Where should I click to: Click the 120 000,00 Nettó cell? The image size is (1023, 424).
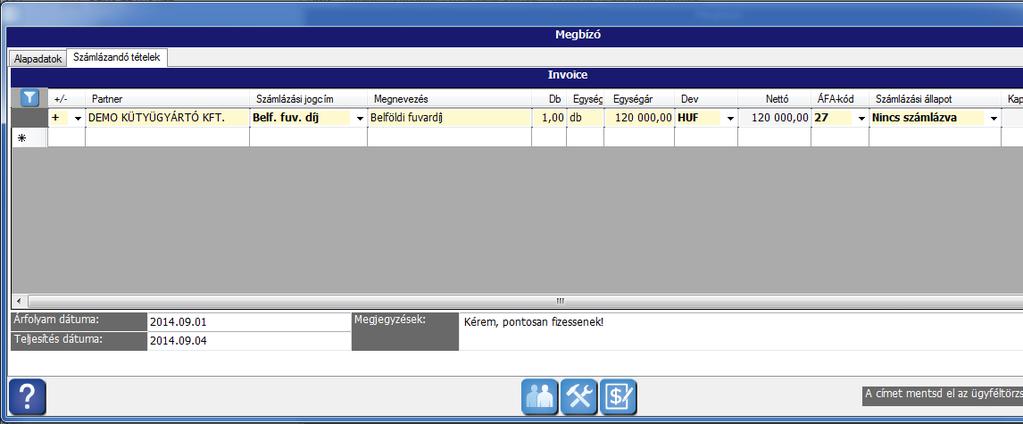click(x=774, y=118)
